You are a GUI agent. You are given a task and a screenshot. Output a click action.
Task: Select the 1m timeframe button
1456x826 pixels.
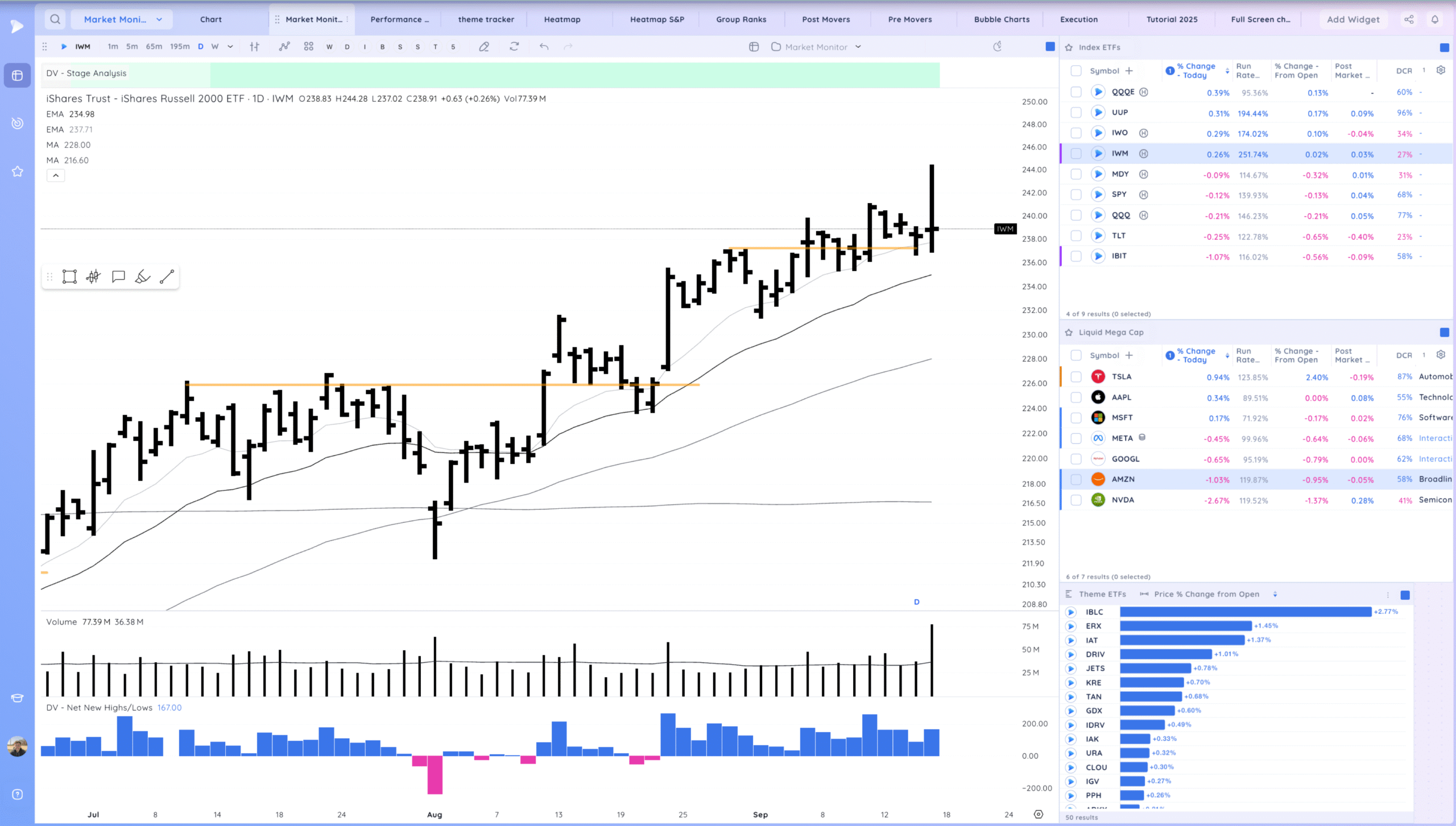pos(113,47)
